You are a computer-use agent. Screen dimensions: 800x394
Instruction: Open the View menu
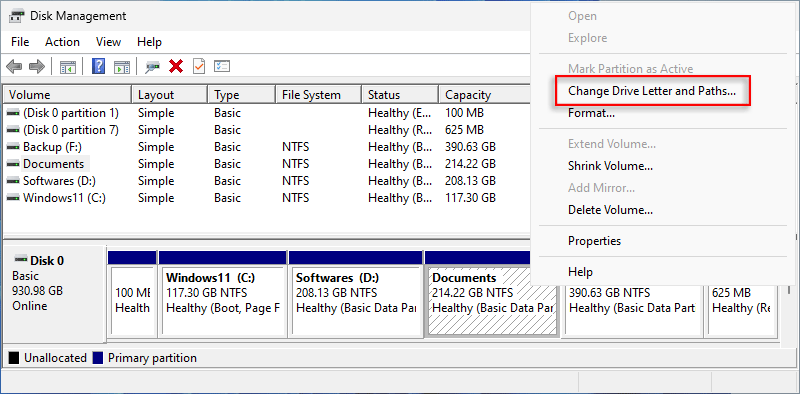click(x=108, y=42)
